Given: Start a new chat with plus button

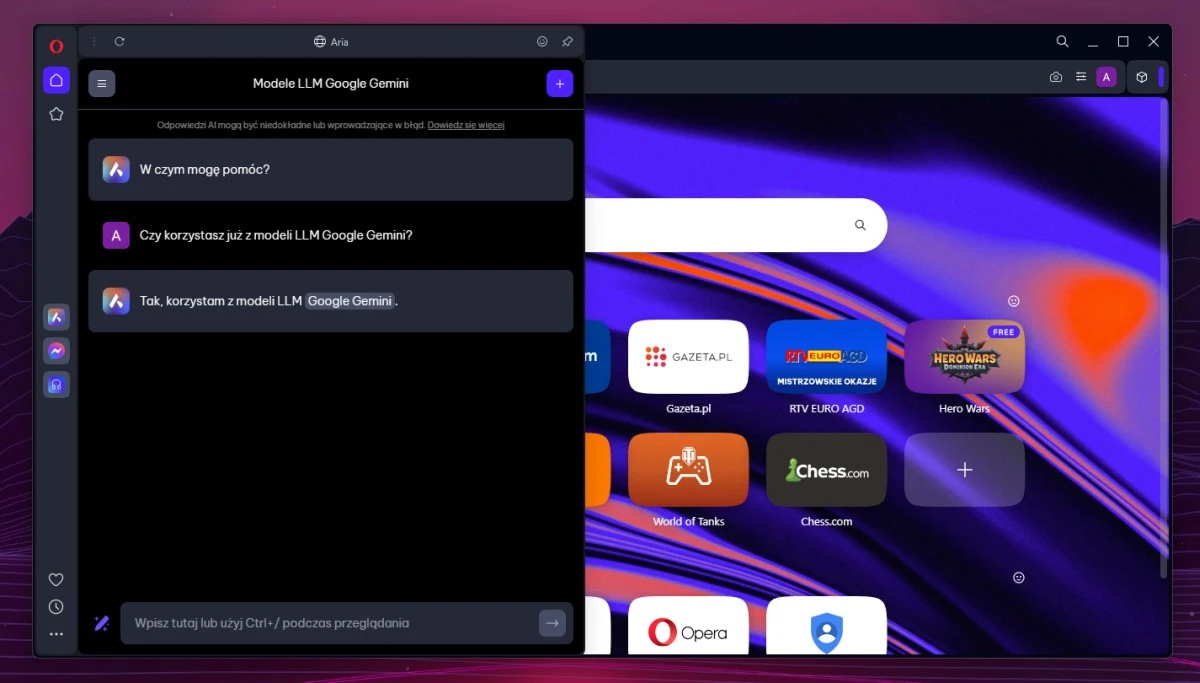Looking at the screenshot, I should pos(559,84).
